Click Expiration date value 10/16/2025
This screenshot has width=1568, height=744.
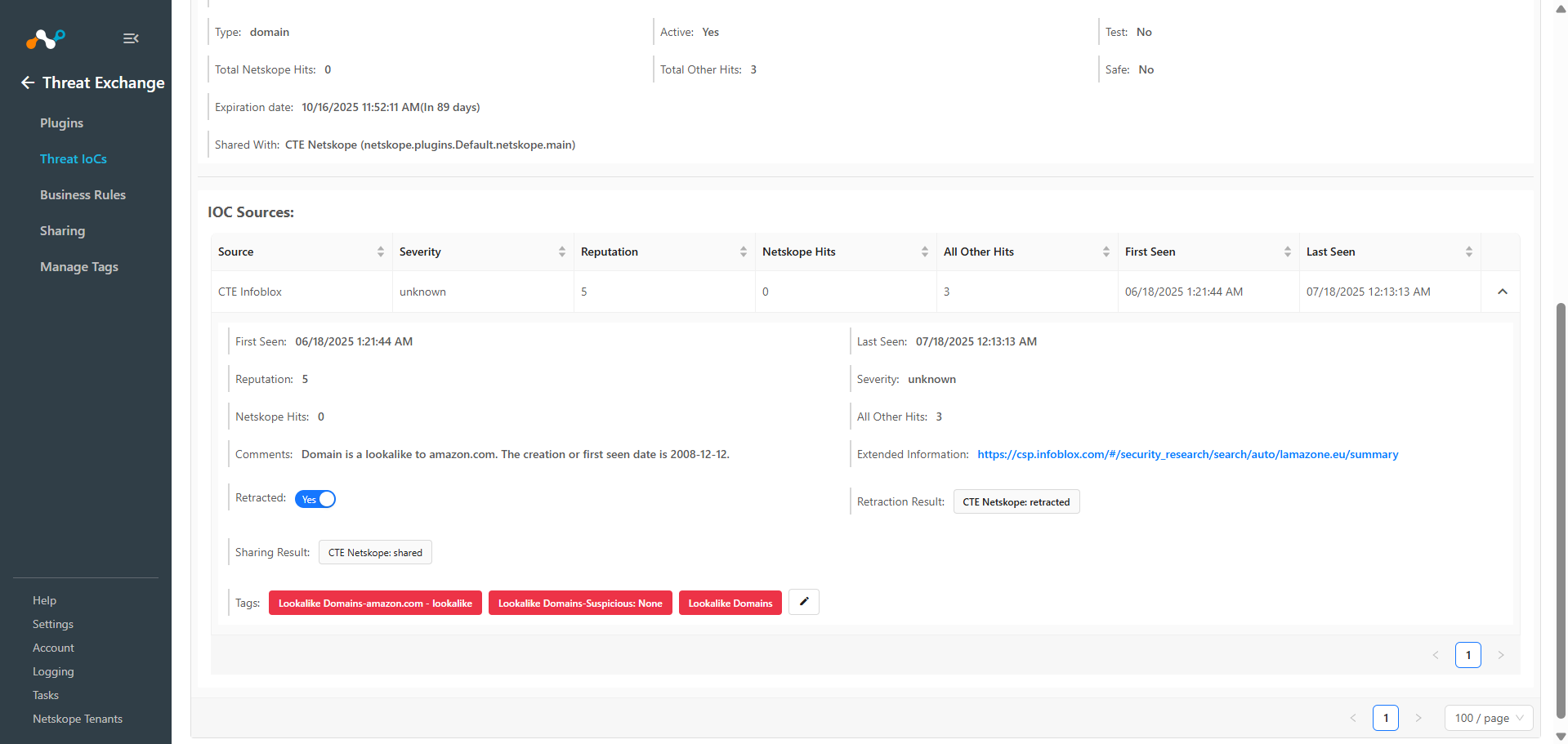pyautogui.click(x=391, y=107)
